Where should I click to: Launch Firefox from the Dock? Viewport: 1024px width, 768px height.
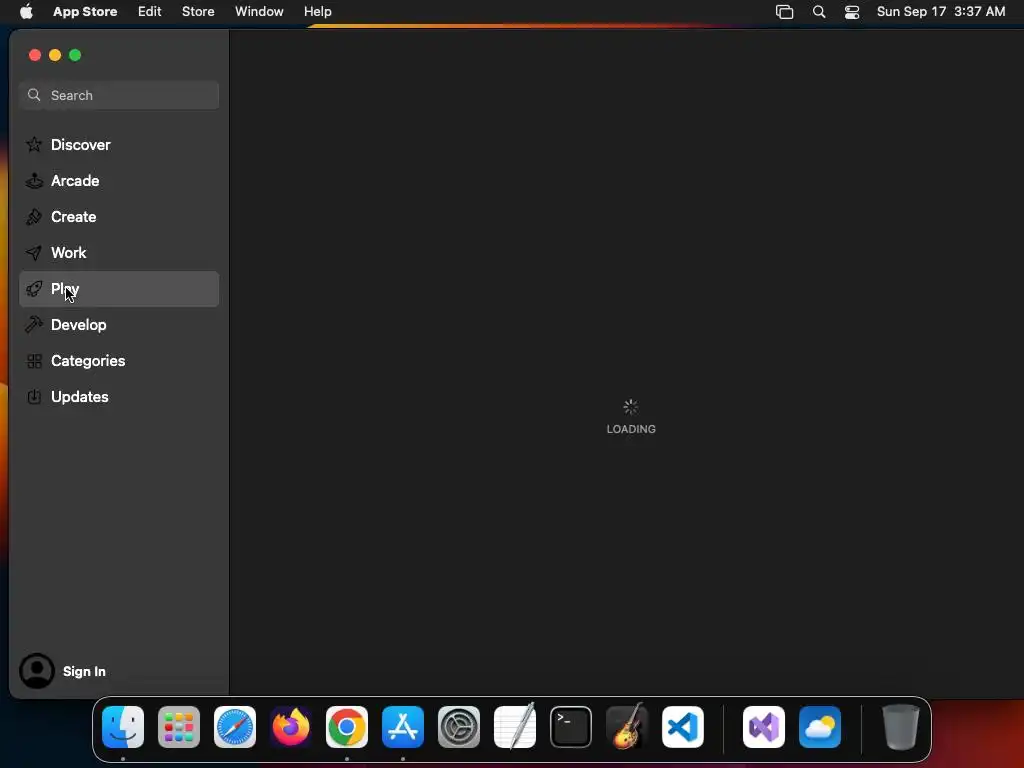[x=291, y=727]
